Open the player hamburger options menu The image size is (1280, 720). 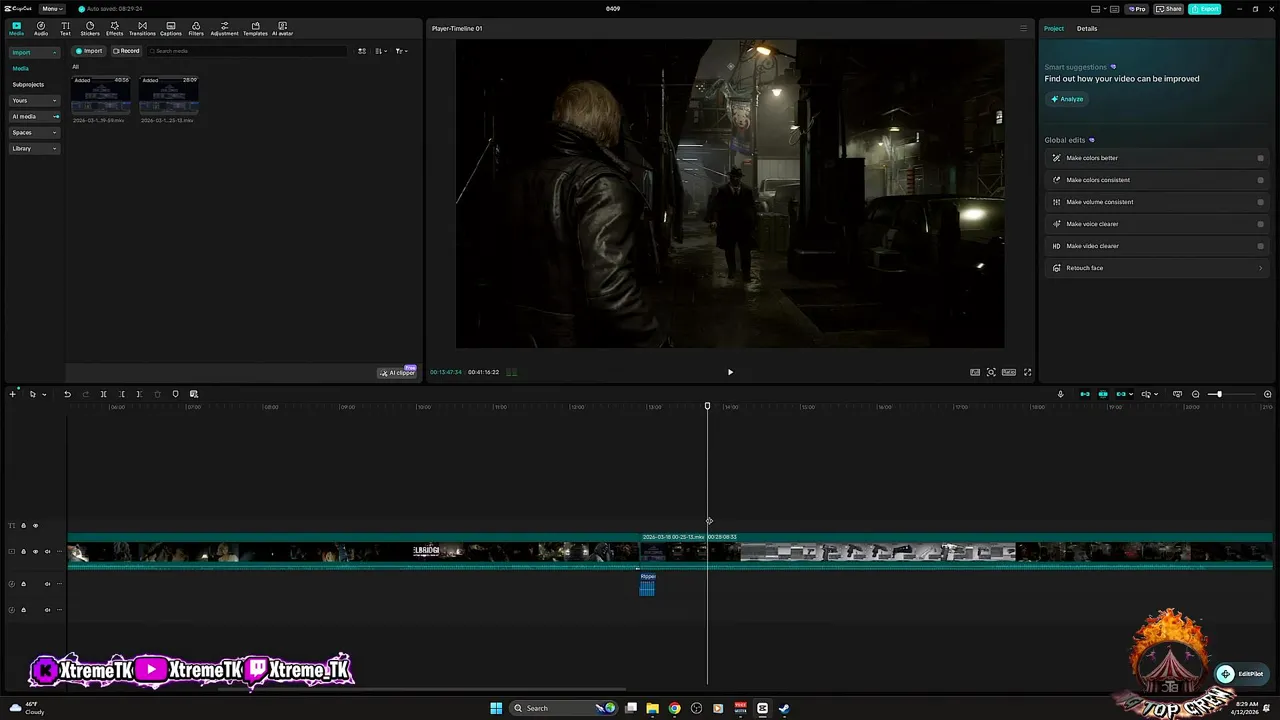1023,28
